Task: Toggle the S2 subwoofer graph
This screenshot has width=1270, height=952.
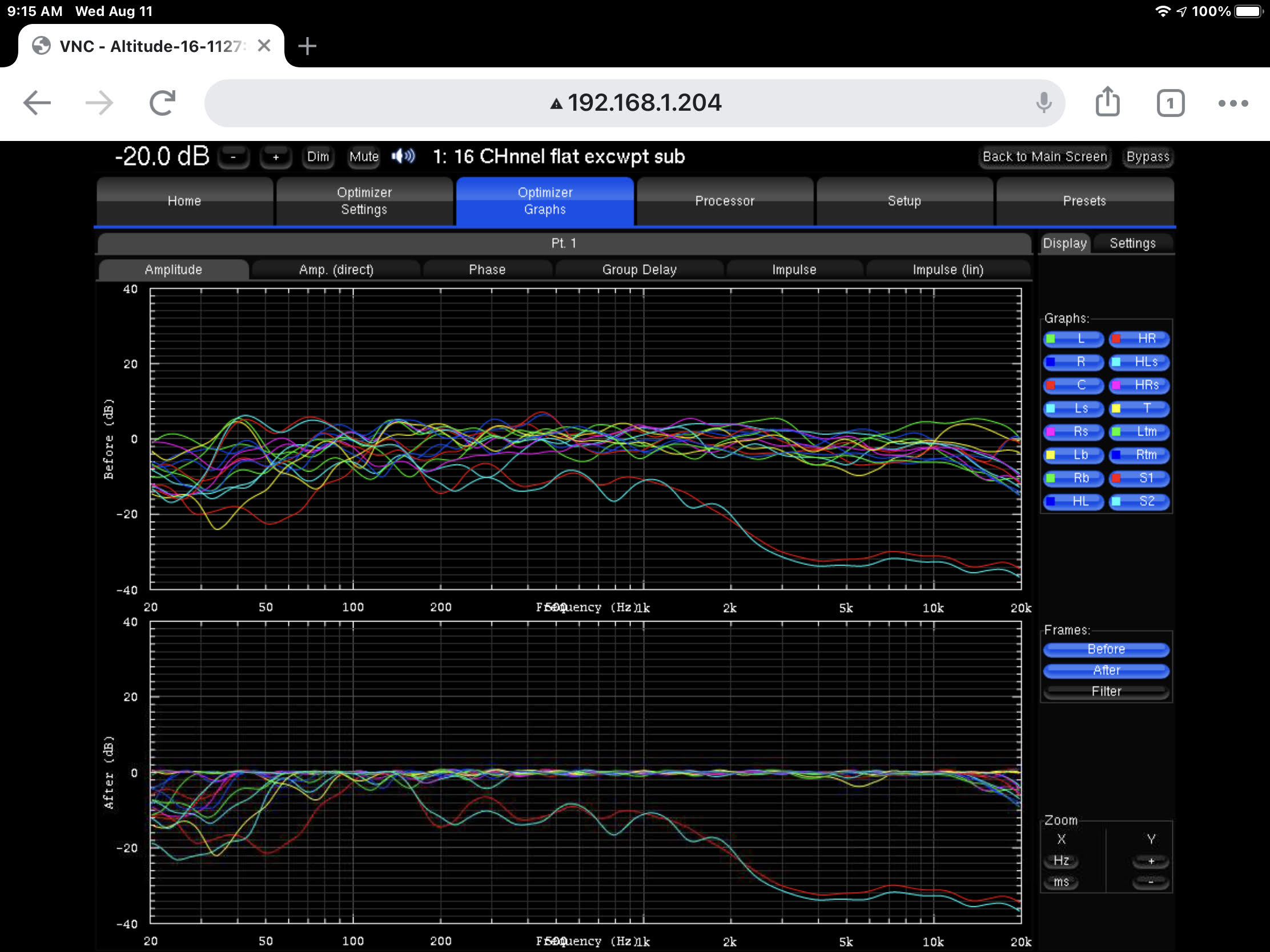Action: [x=1139, y=502]
